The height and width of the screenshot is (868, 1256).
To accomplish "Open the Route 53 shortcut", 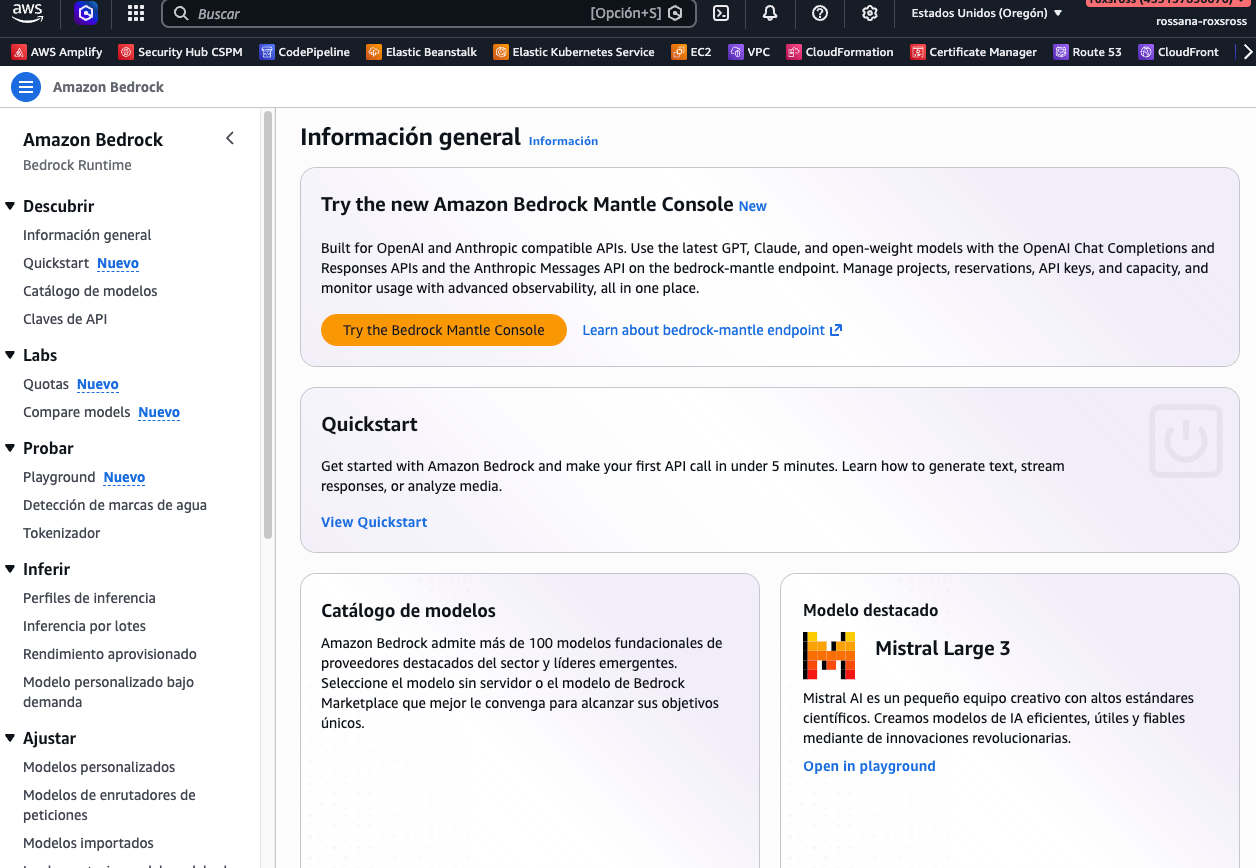I will (1087, 52).
